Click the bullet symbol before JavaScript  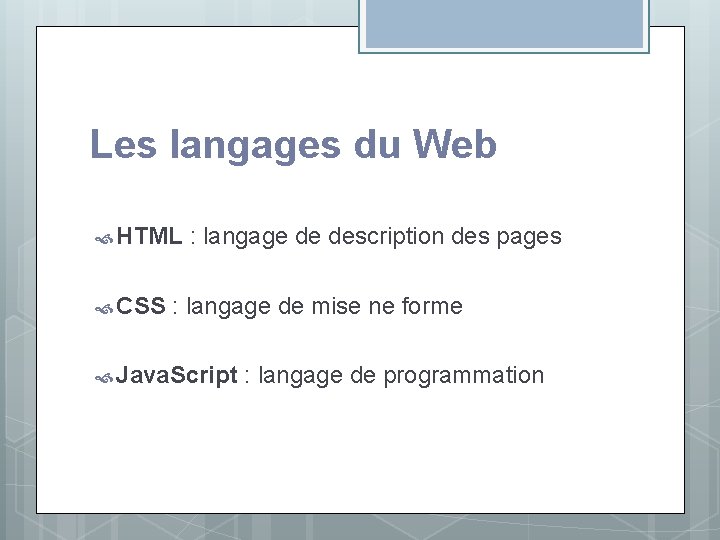(x=104, y=378)
